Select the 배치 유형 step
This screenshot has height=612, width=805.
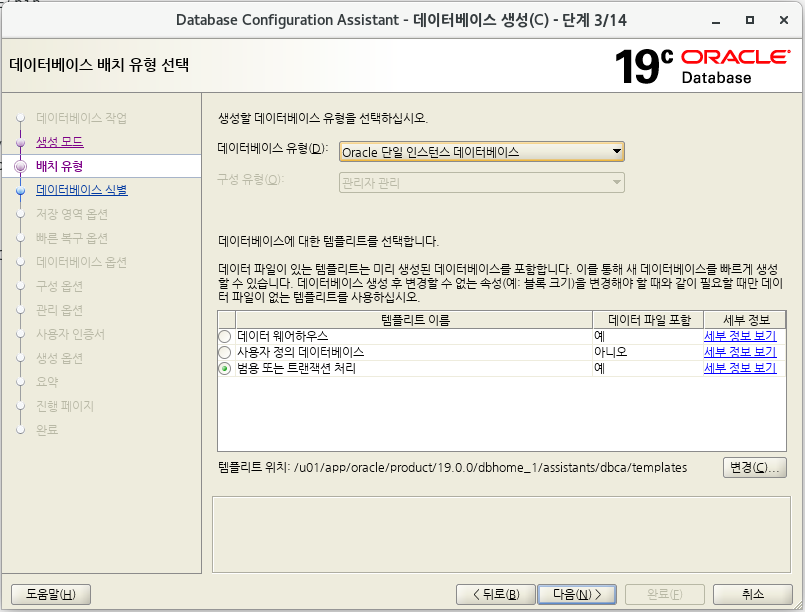coord(60,166)
